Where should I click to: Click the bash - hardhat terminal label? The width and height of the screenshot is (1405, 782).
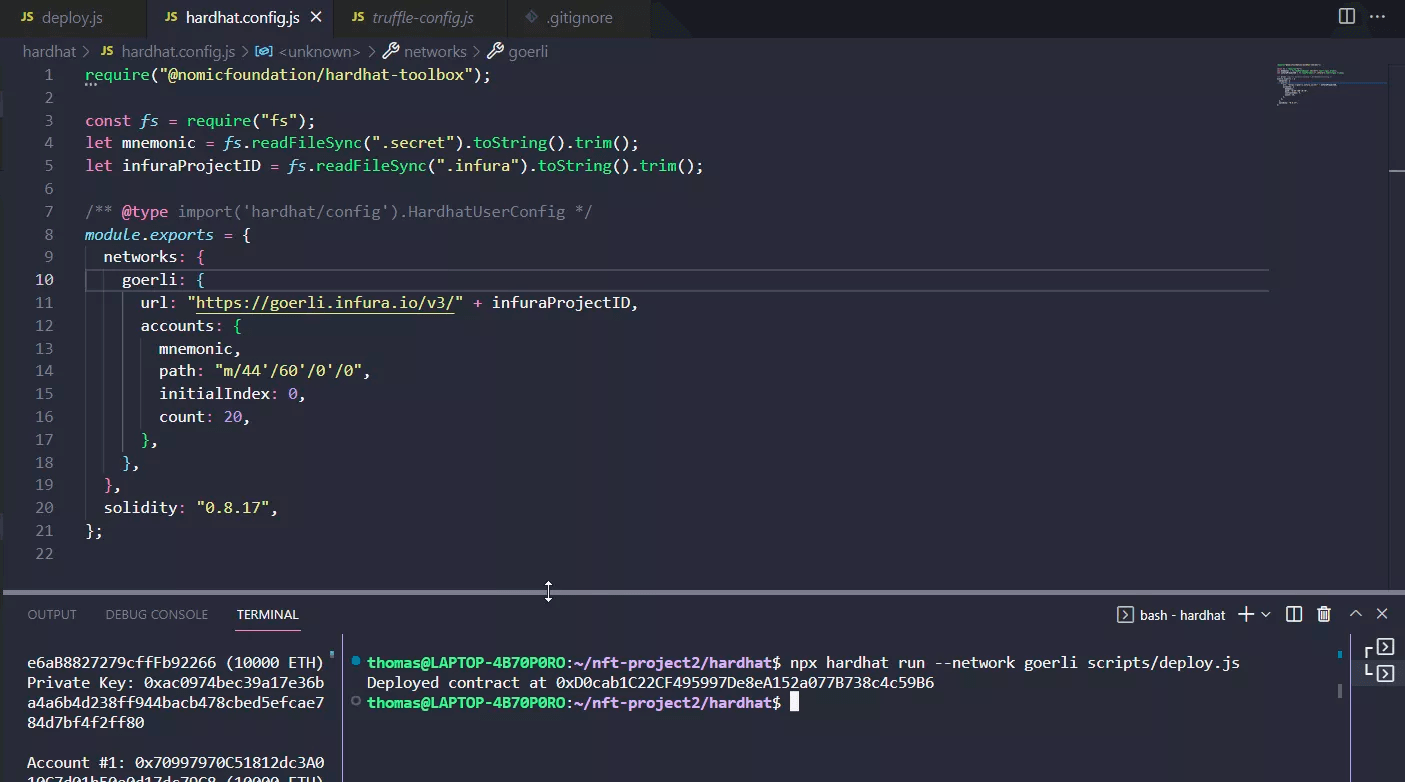click(x=1182, y=615)
